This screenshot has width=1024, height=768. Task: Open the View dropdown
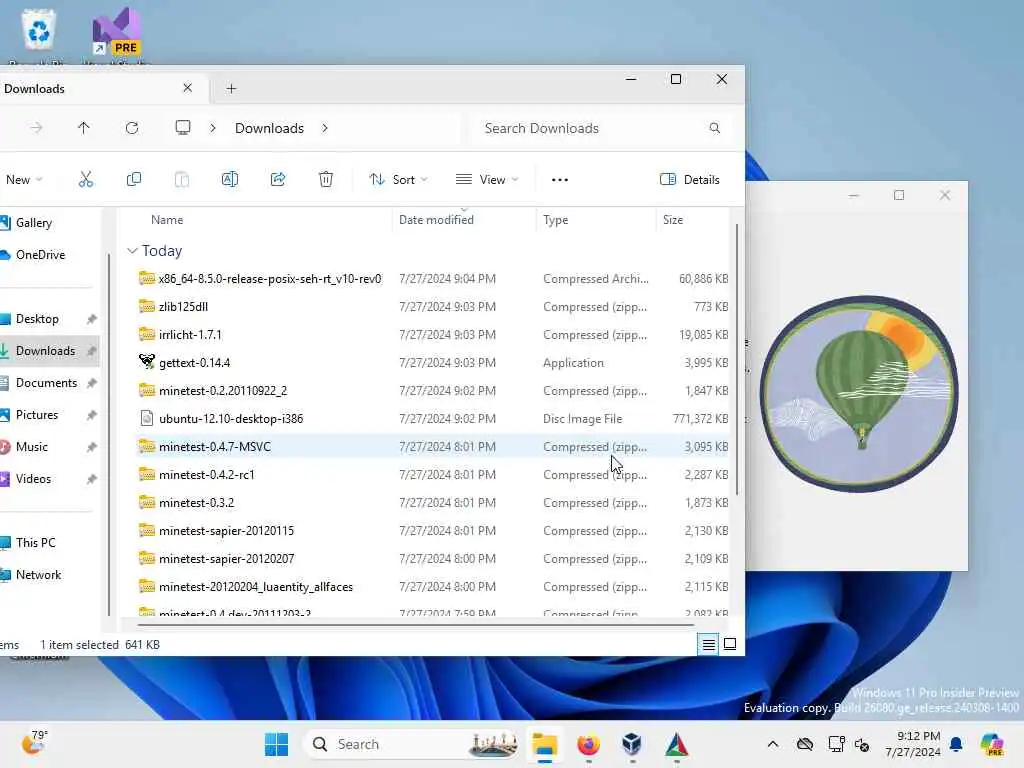click(x=487, y=180)
